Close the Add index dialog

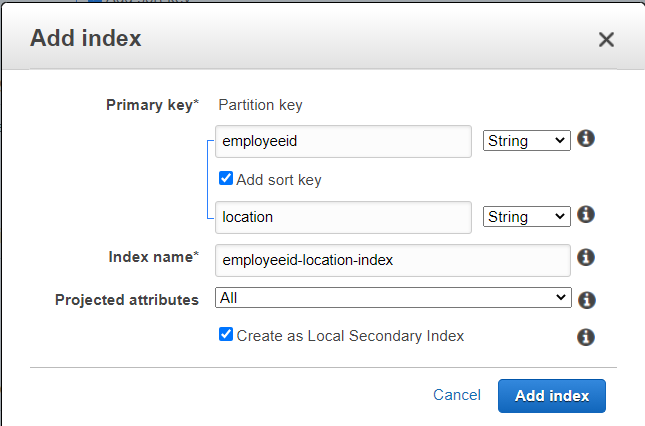(605, 40)
